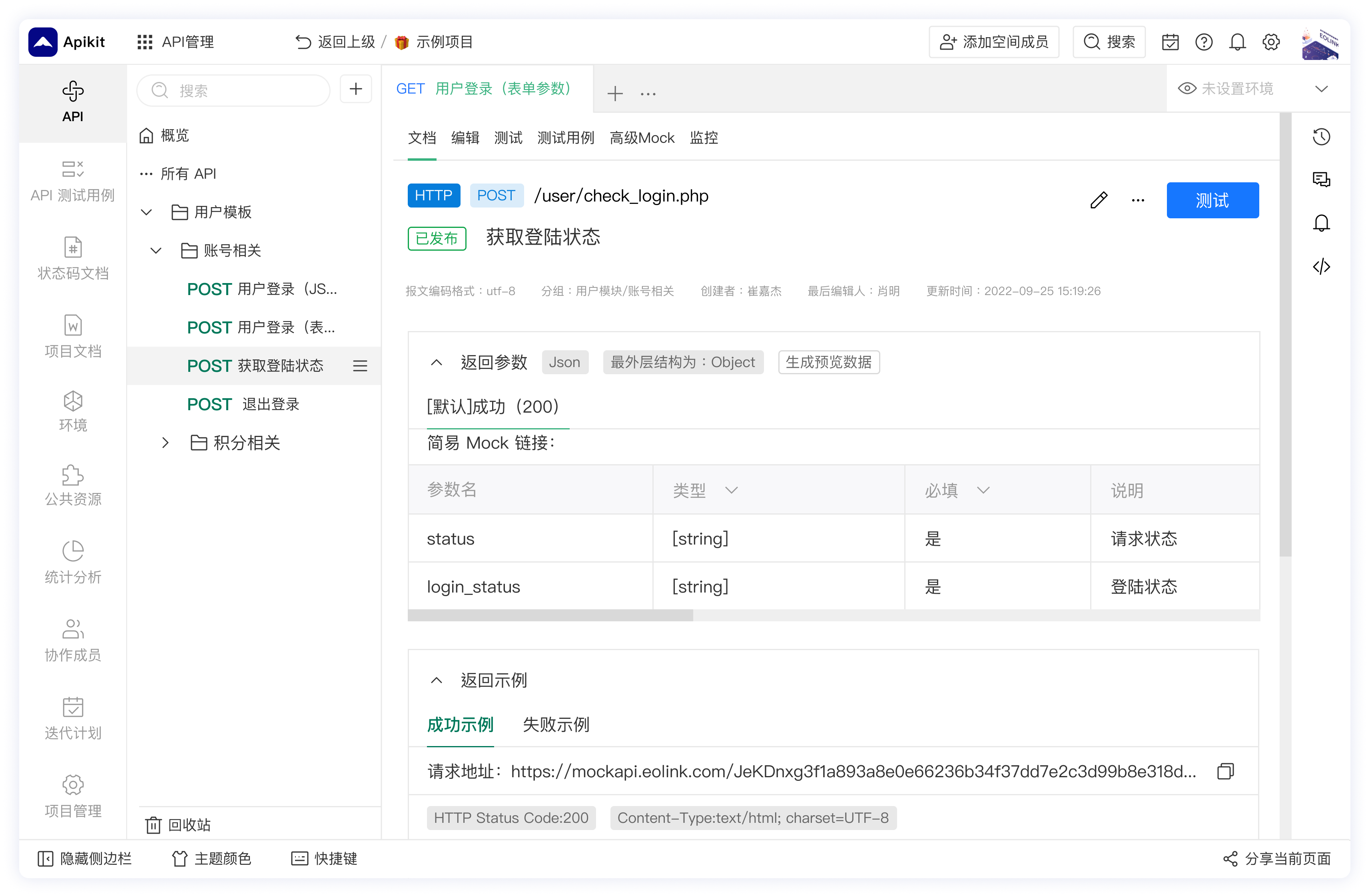
Task: Switch to the 失败示例 tab
Action: [x=555, y=725]
